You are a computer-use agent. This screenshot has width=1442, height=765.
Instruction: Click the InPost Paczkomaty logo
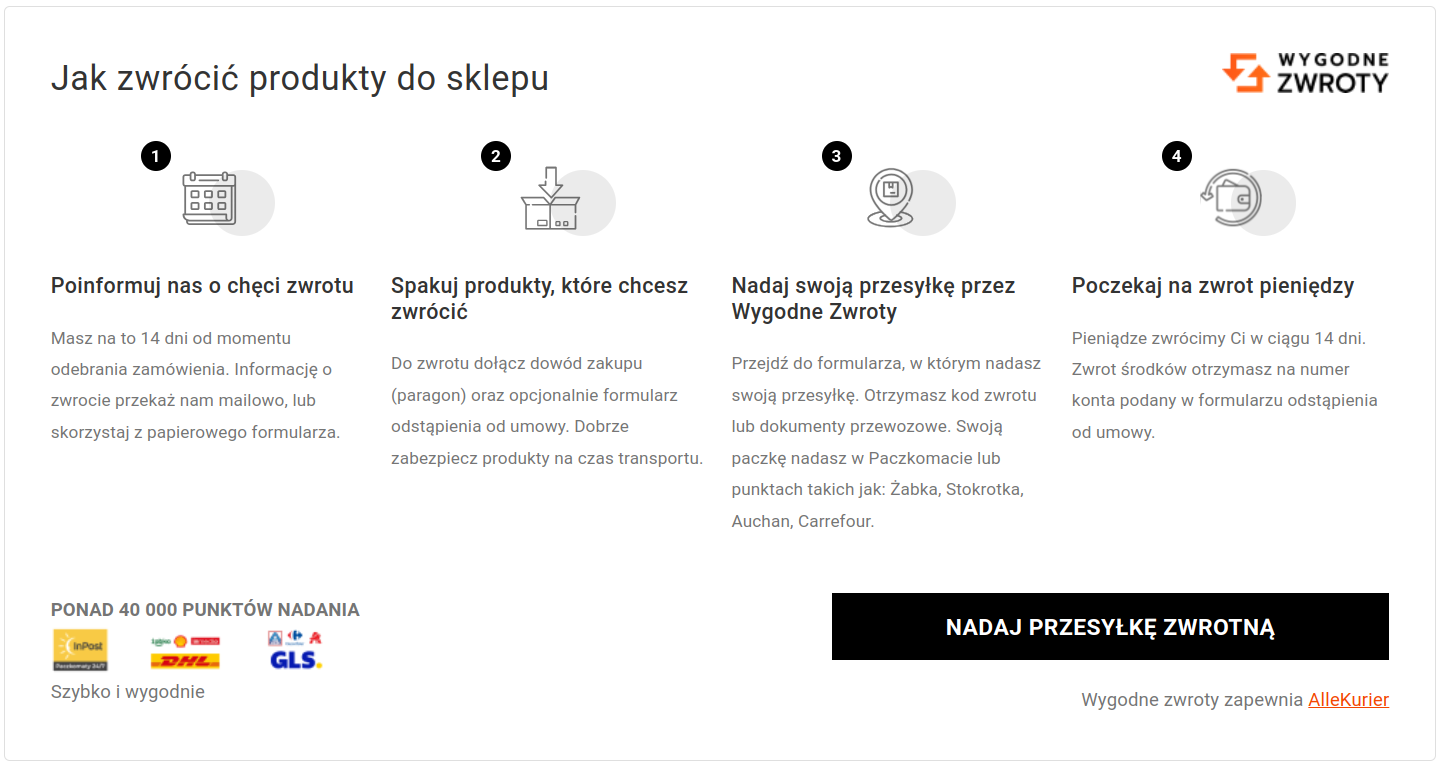click(80, 650)
